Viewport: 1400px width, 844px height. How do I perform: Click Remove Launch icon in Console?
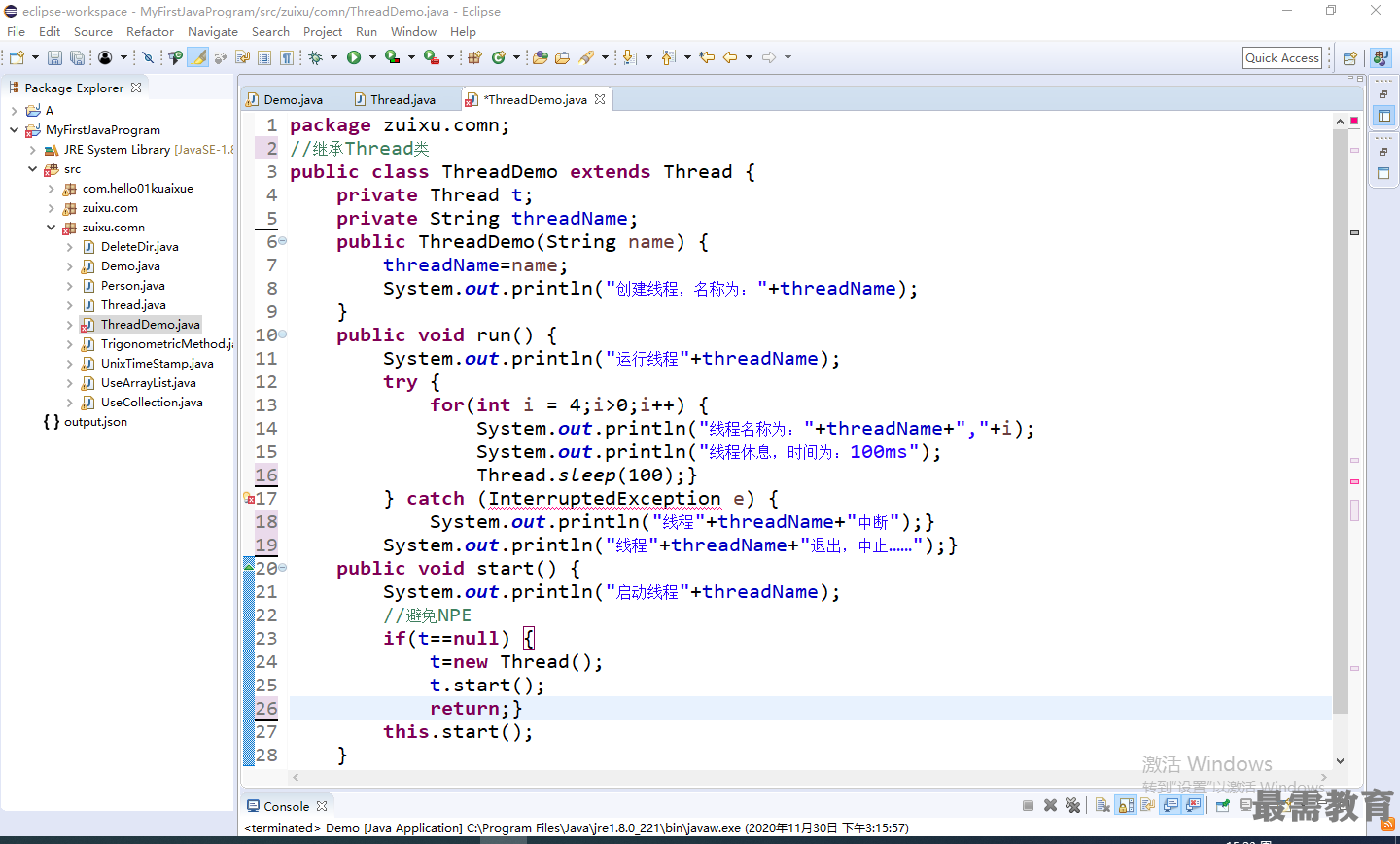click(1050, 805)
